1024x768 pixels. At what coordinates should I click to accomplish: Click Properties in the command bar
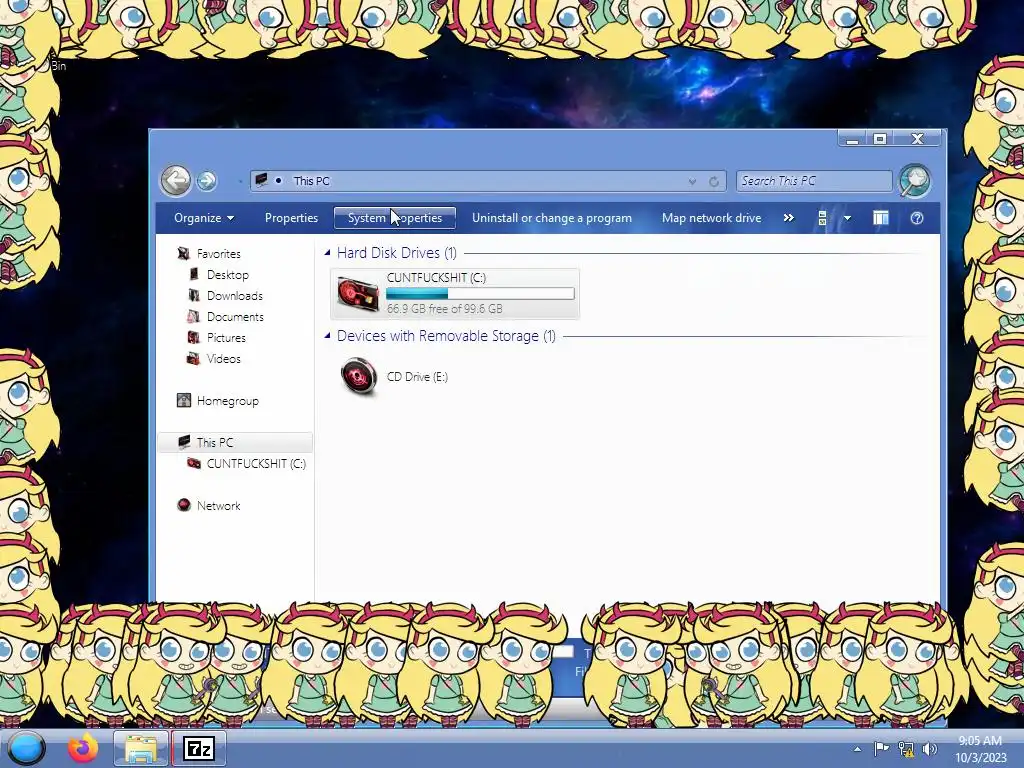pos(291,218)
